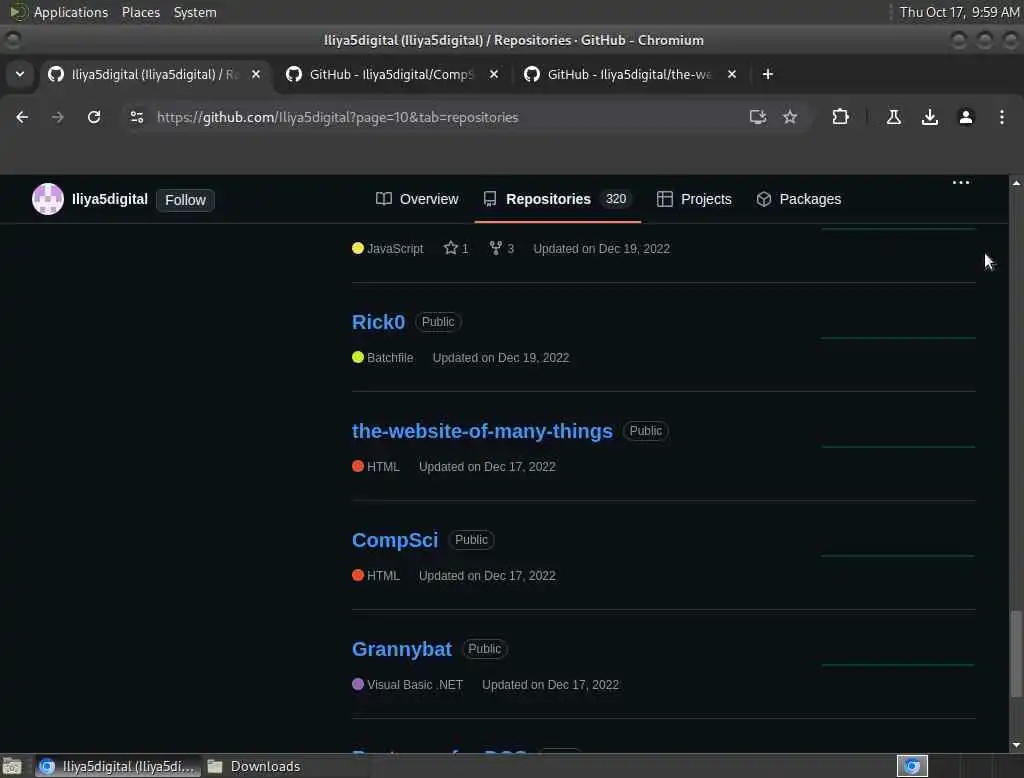This screenshot has height=778, width=1024.
Task: Click the Public badge next to Grannybat
Action: [485, 649]
